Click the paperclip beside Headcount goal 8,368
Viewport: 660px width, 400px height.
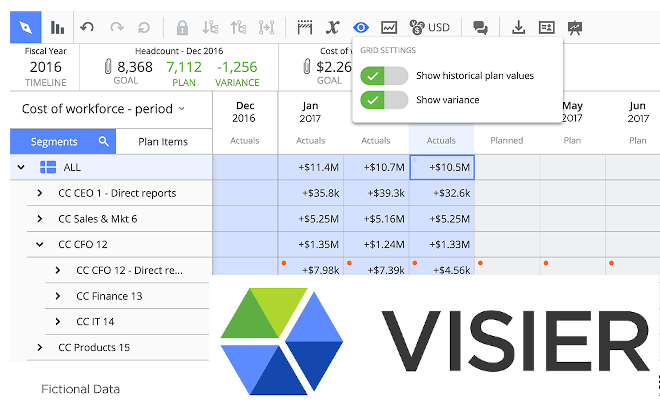tap(108, 67)
